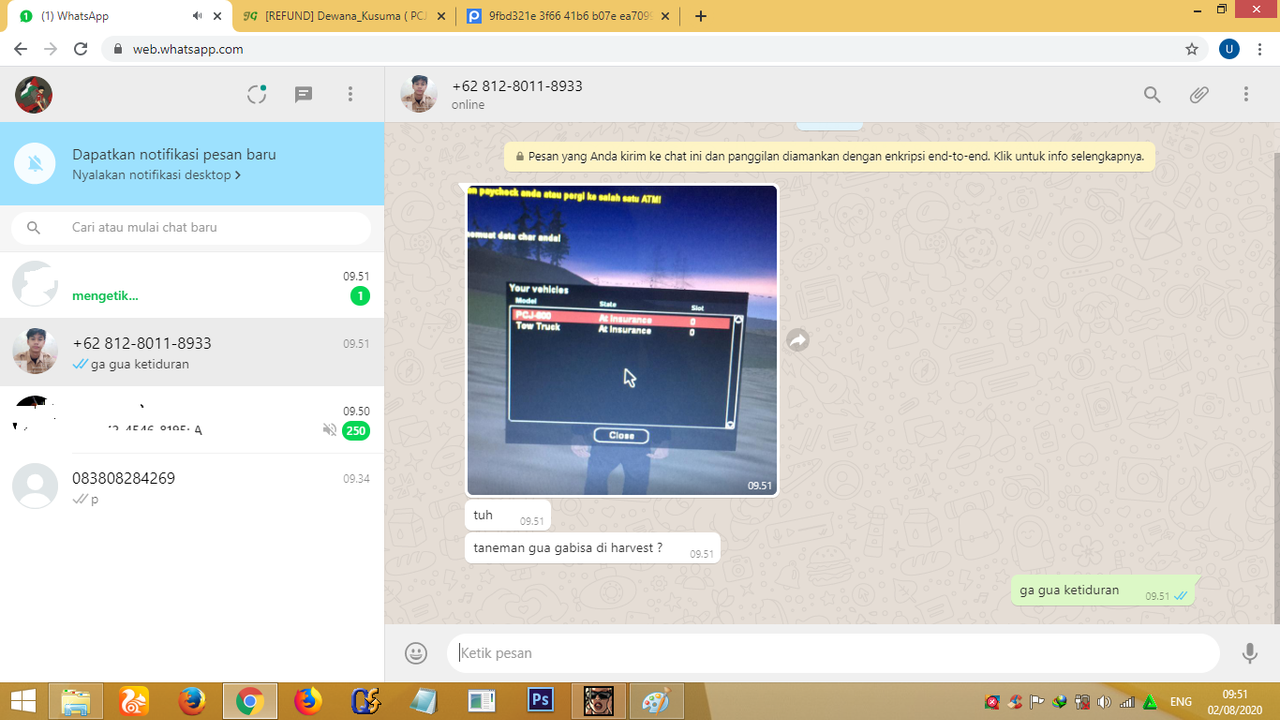1280x720 pixels.
Task: Click the magnifier icon in the chat list search
Action: [x=33, y=228]
